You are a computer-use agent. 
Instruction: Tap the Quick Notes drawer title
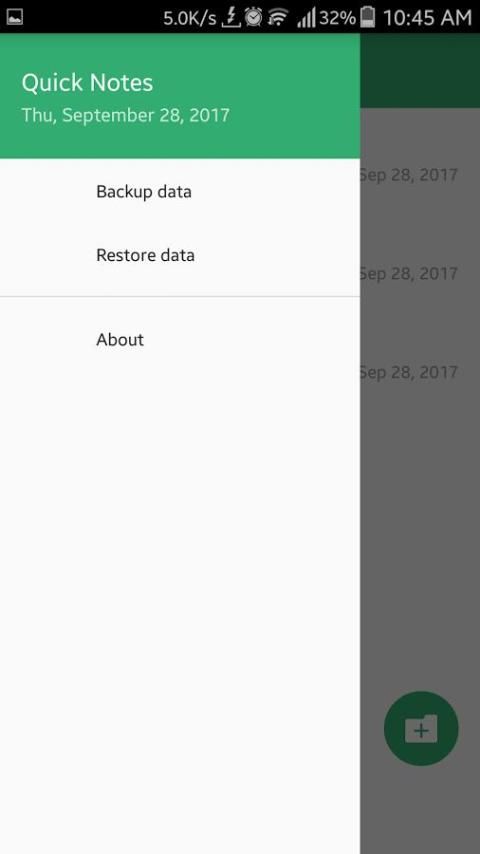coord(87,83)
